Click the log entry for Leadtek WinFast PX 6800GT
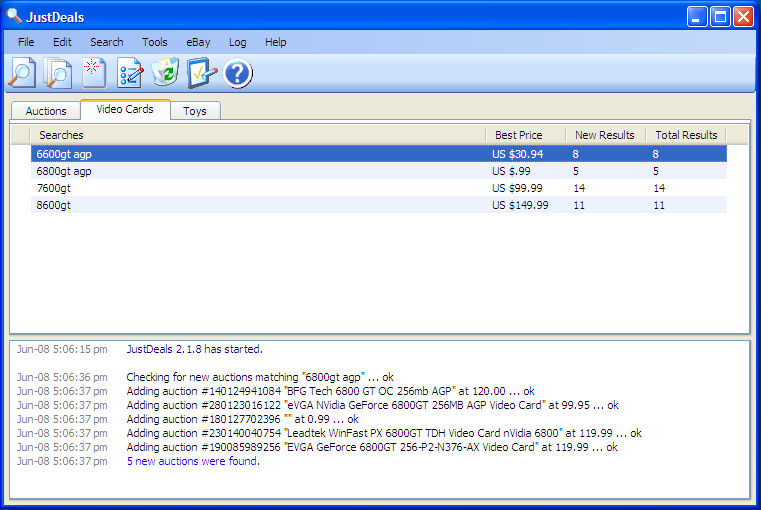761x510 pixels. (384, 433)
